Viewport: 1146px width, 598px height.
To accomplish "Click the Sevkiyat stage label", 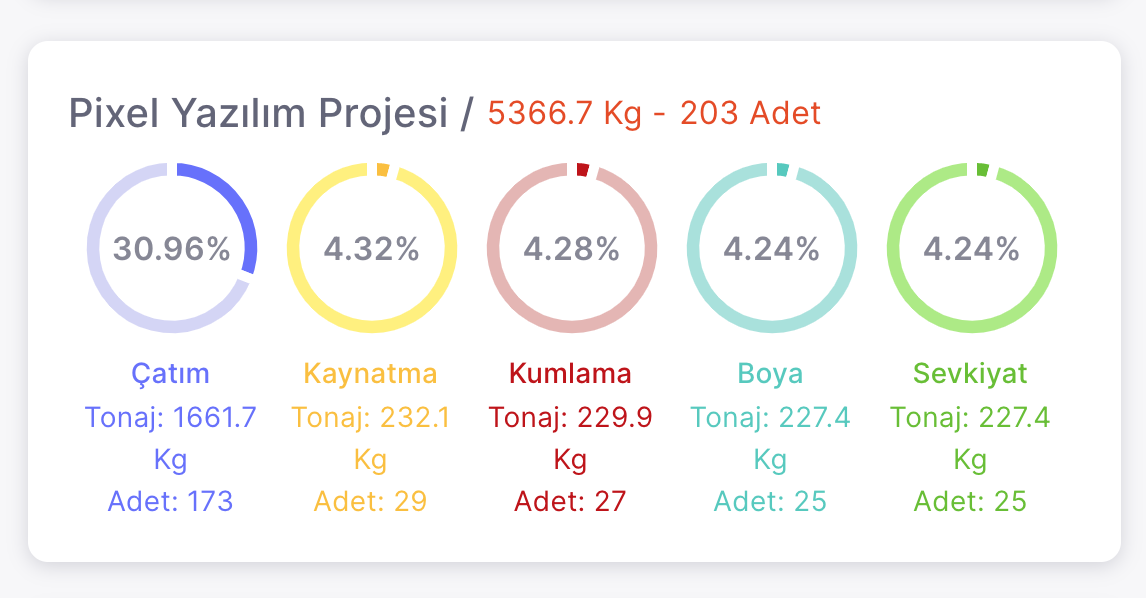I will coord(971,374).
